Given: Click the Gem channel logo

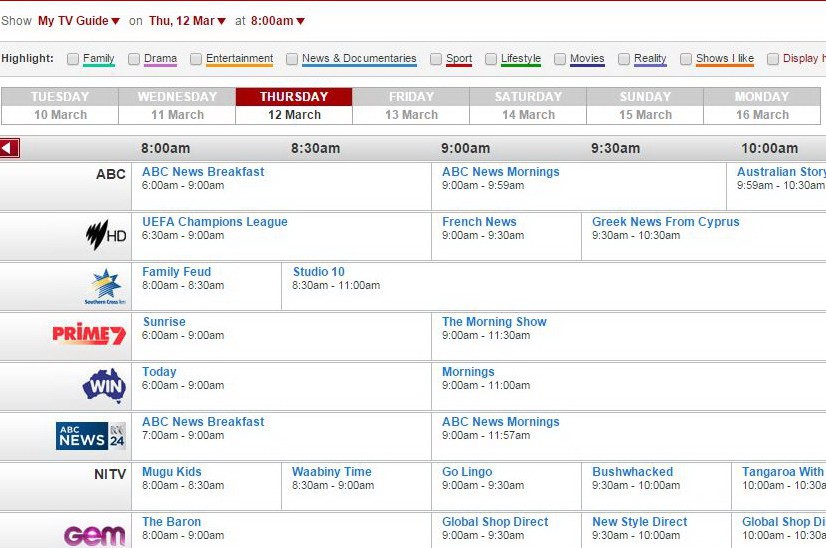Looking at the screenshot, I should 95,536.
